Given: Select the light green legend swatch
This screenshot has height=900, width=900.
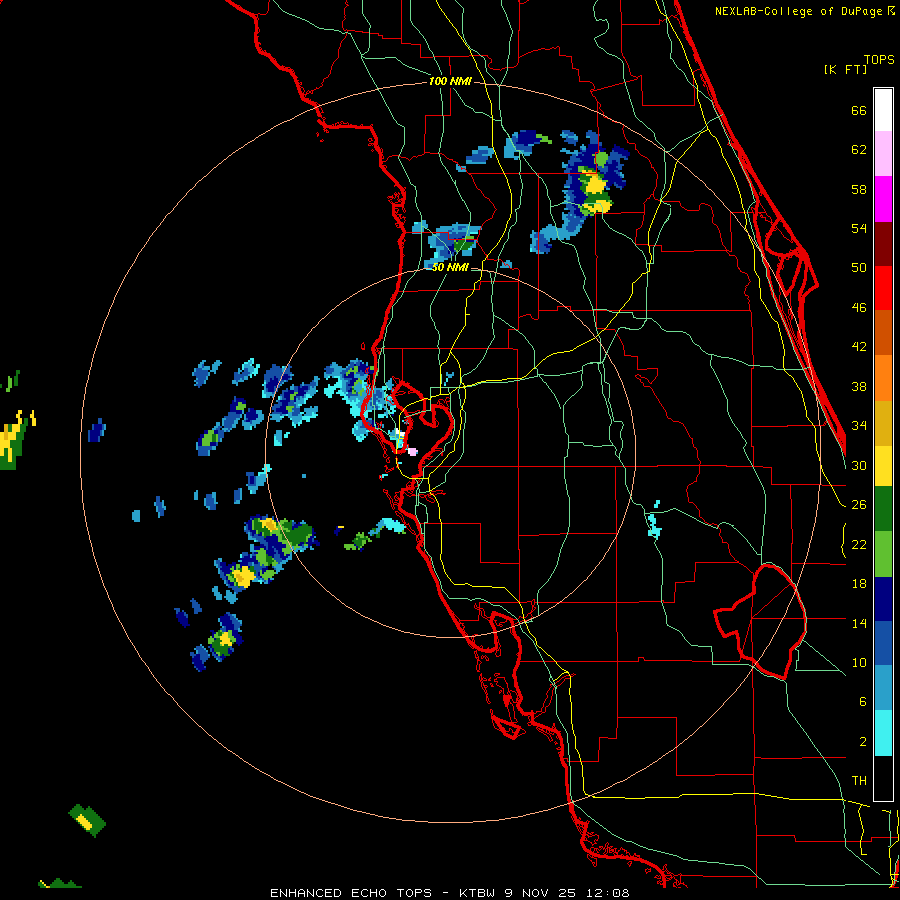Looking at the screenshot, I should (x=883, y=554).
